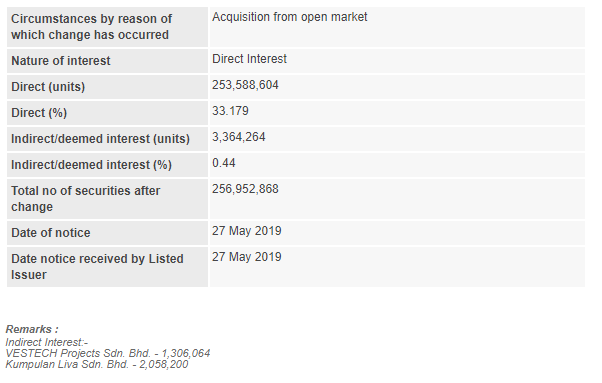The width and height of the screenshot is (602, 383).
Task: Select the Kumpulan Liva Sdn. Bhd. remark line
Action: [97, 364]
